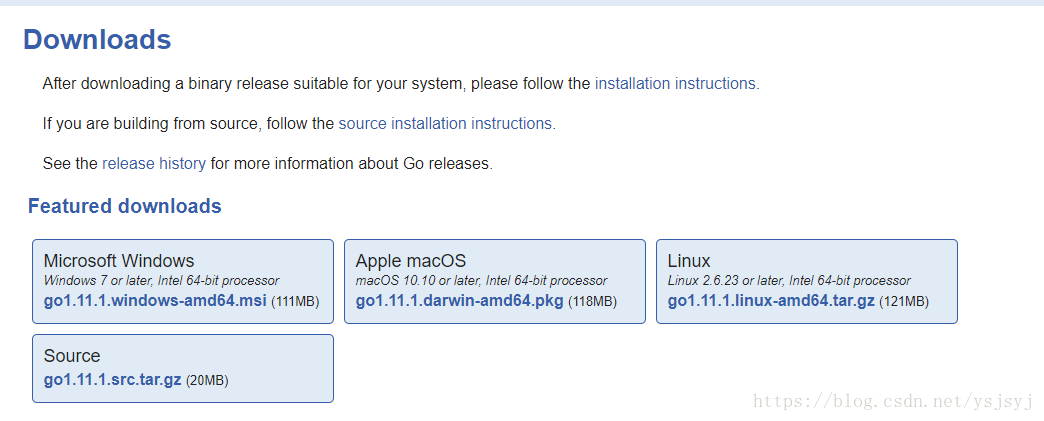Open the installation instructions link
Viewport: 1044px width, 421px height.
(676, 84)
